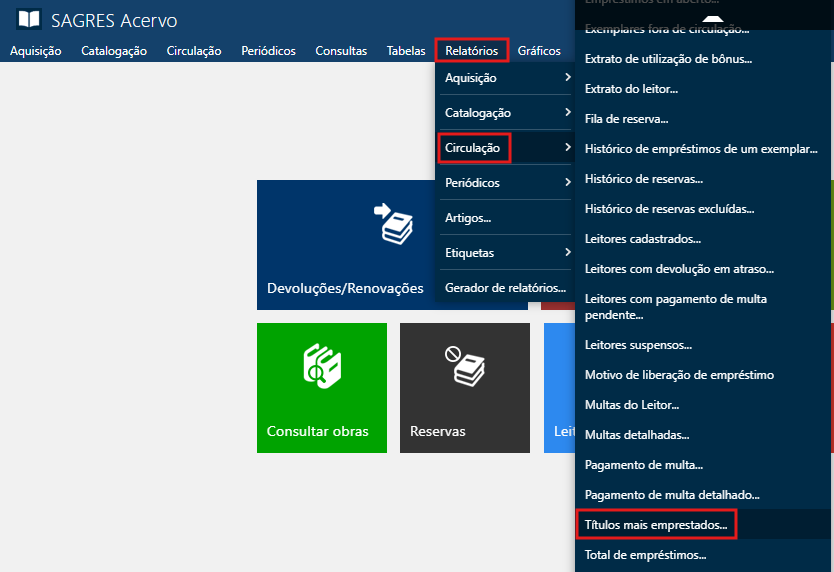Click the Reservas book icon
834x572 pixels.
465,367
